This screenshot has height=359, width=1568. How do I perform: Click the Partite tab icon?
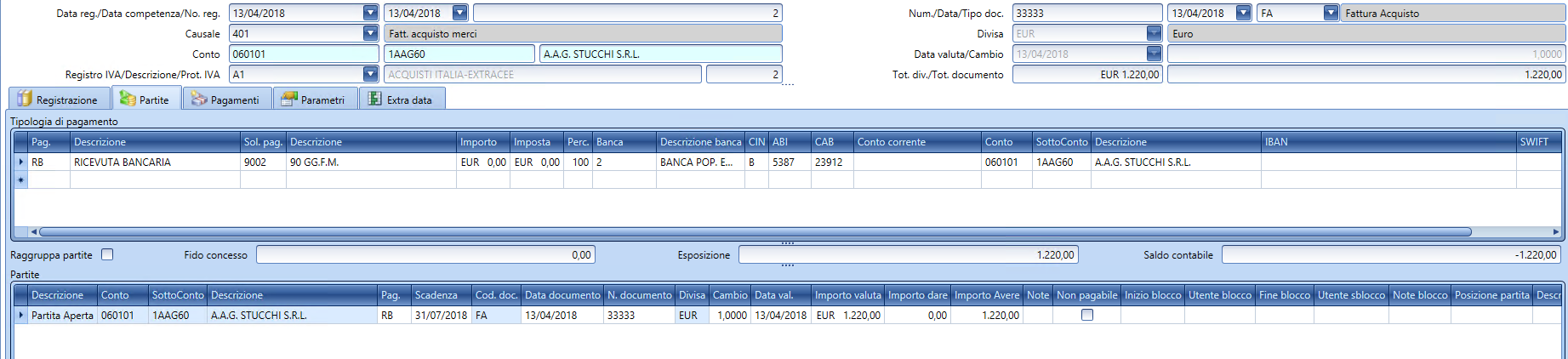tap(128, 99)
